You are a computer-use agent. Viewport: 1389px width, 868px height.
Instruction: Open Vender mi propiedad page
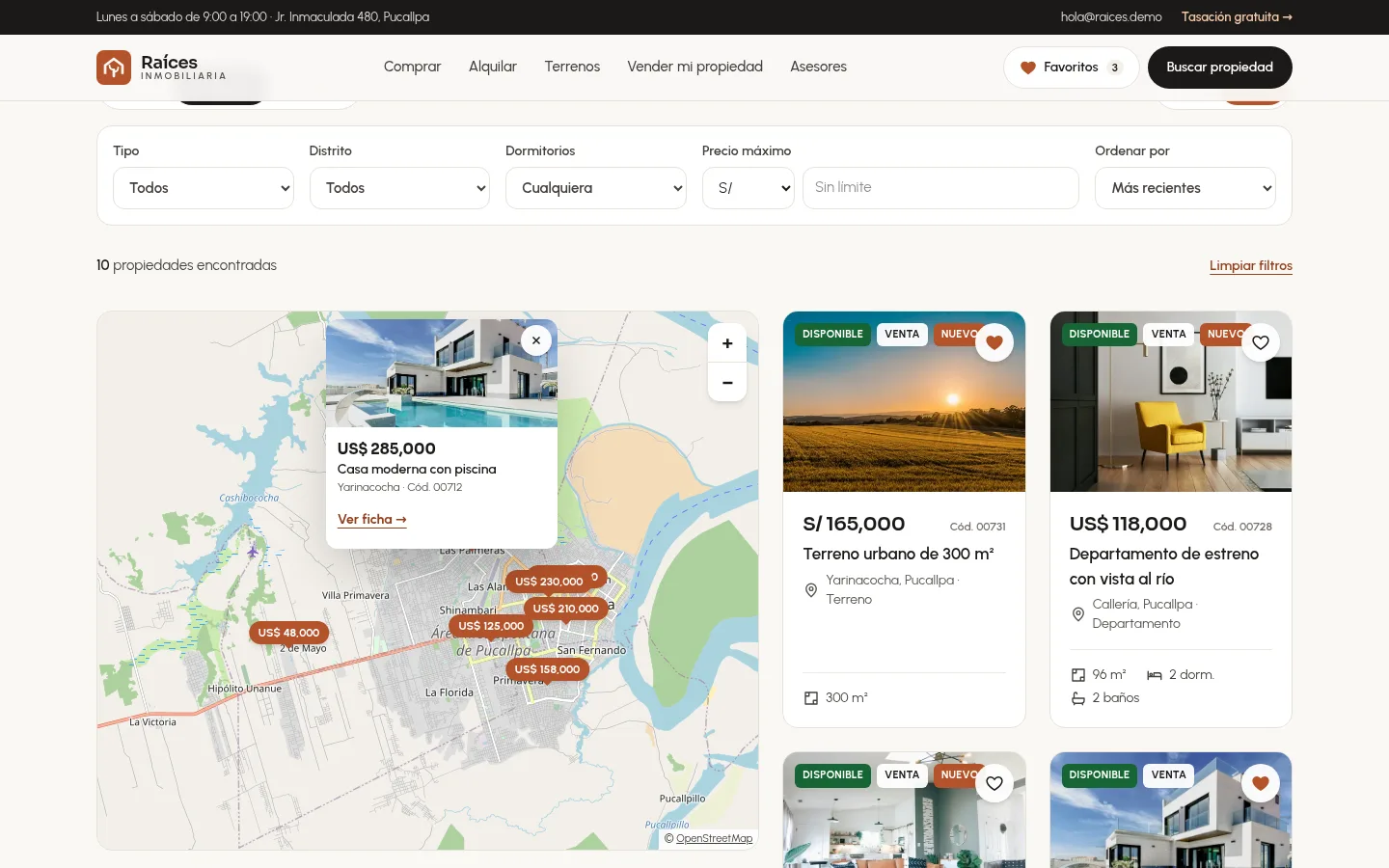(694, 67)
